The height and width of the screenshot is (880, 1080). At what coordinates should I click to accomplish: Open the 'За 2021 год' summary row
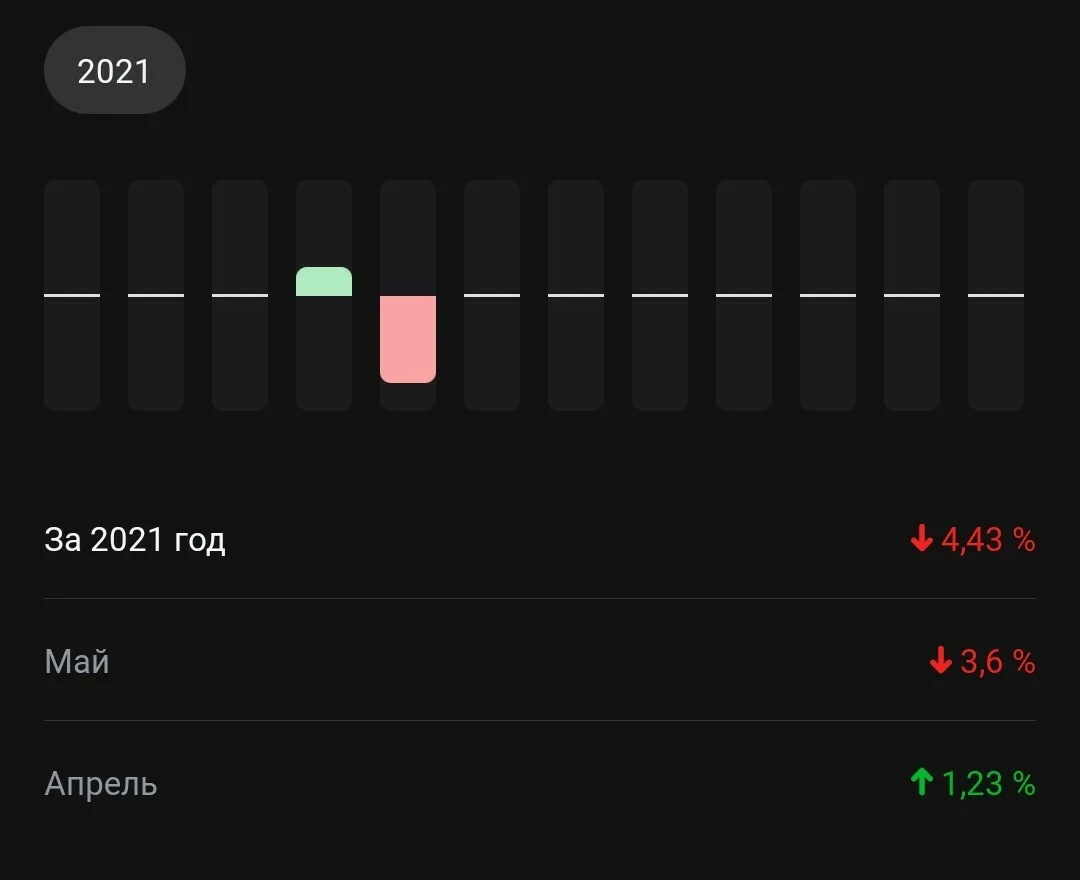coord(540,539)
